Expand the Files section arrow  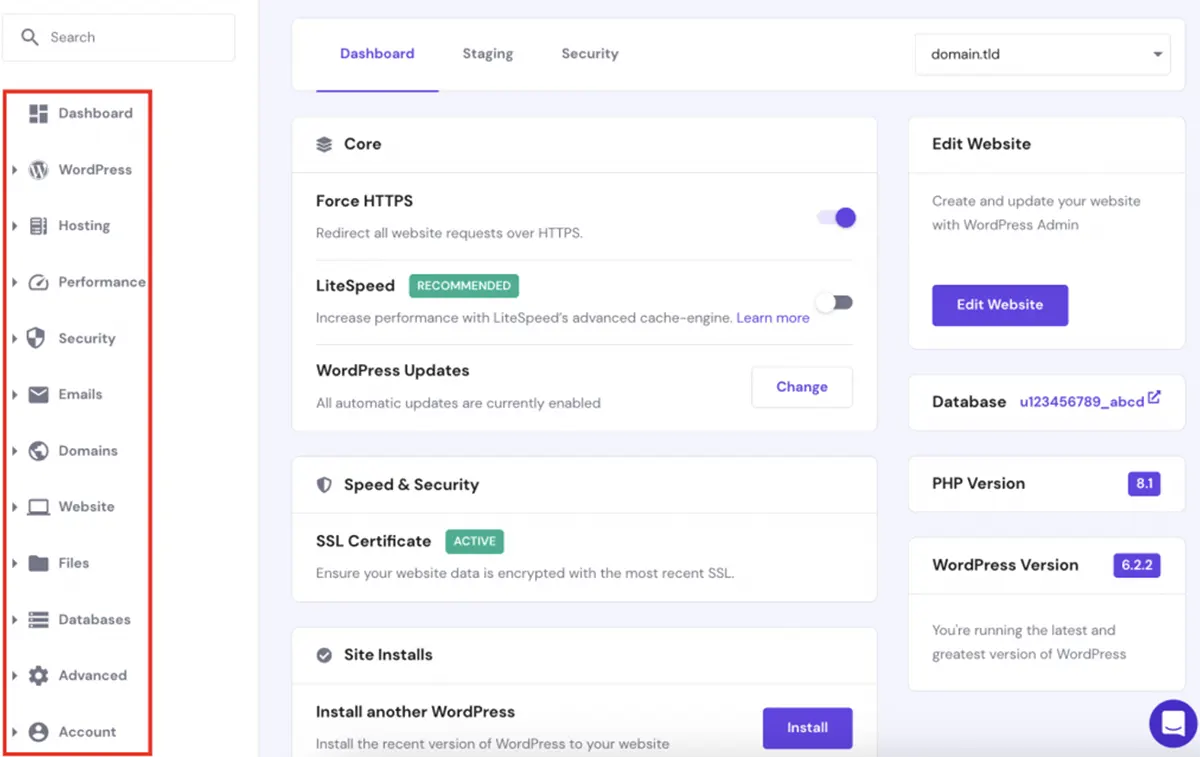coord(14,564)
